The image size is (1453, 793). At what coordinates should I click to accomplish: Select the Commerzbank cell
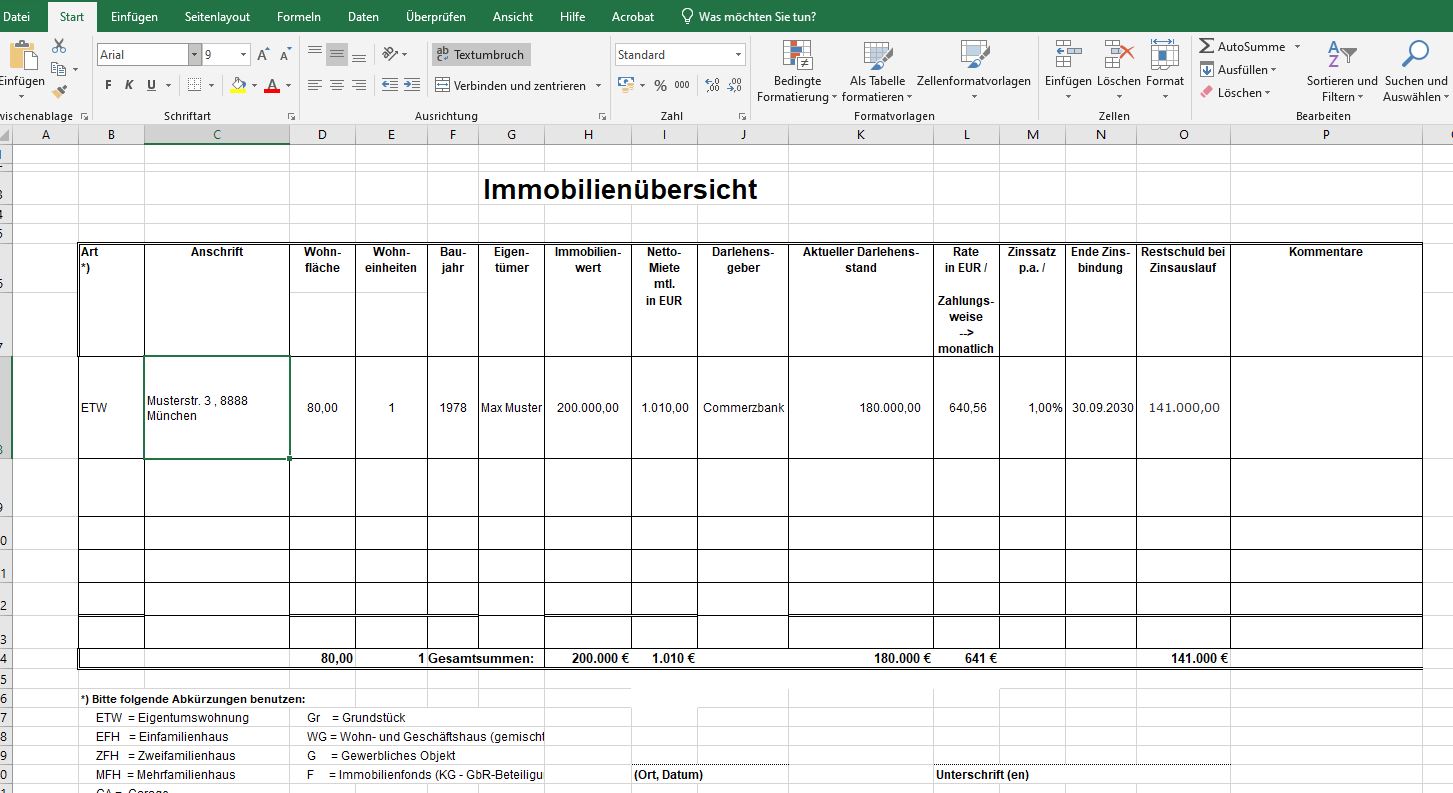pyautogui.click(x=743, y=408)
